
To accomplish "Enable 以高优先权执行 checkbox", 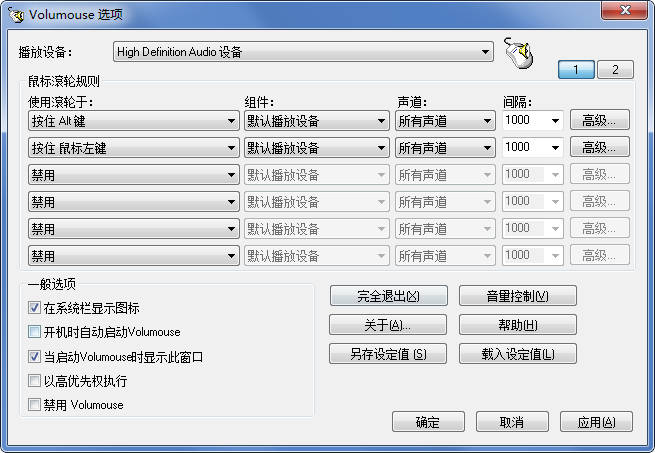I will click(35, 381).
